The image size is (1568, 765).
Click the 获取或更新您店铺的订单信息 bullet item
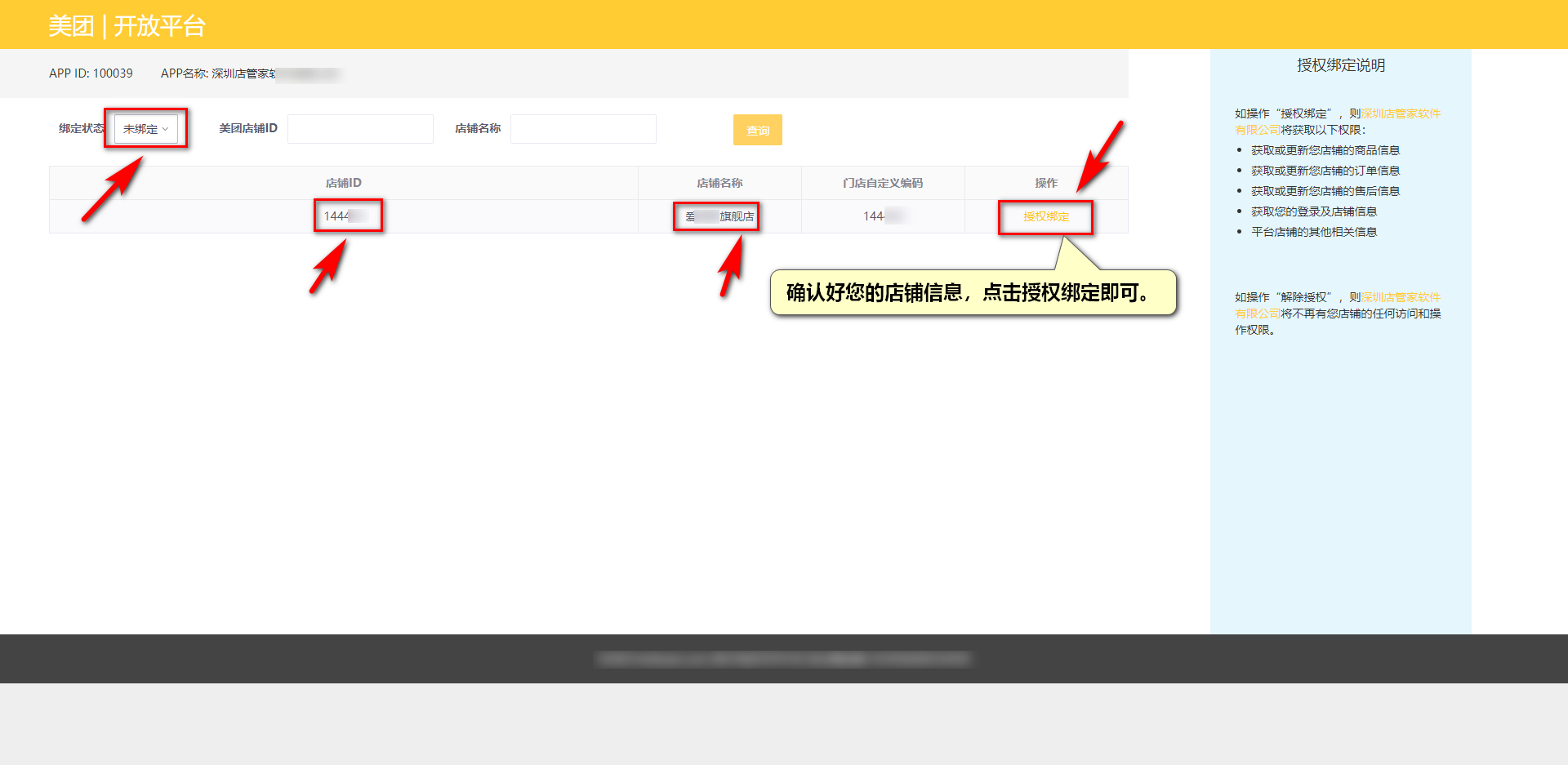1325,171
